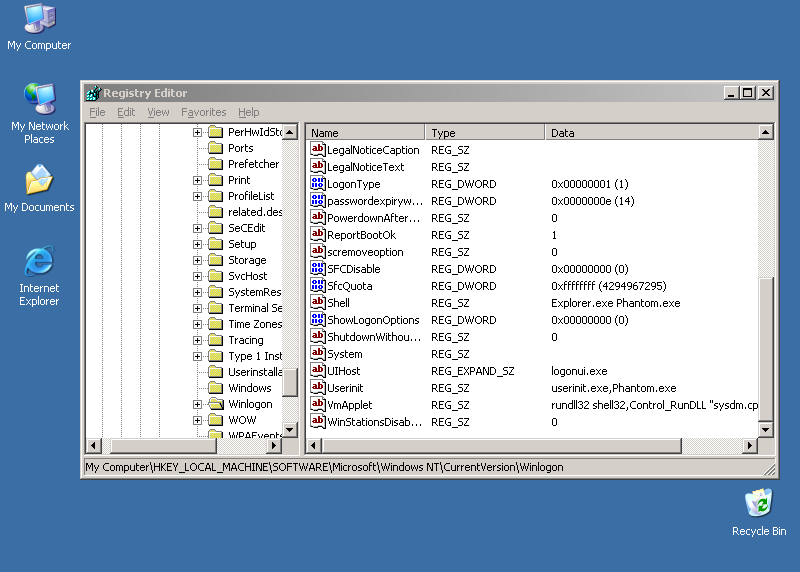Select the WinStationsDisab... string icon
Image resolution: width=800 pixels, height=572 pixels.
click(x=317, y=421)
